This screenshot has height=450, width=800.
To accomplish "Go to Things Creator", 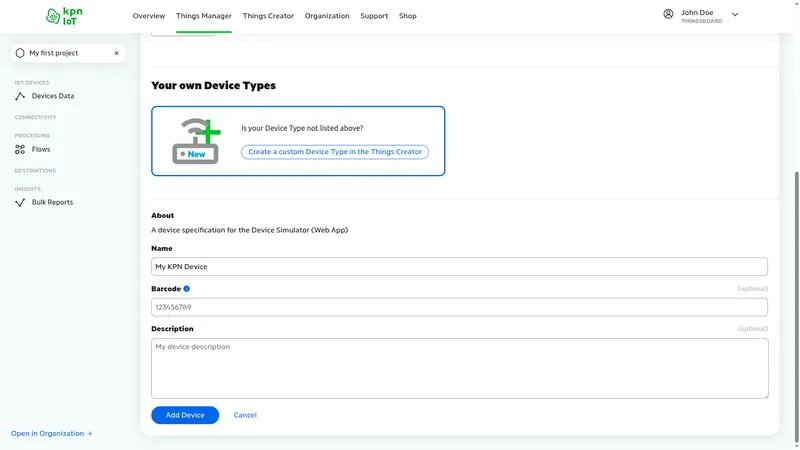I will pos(268,16).
